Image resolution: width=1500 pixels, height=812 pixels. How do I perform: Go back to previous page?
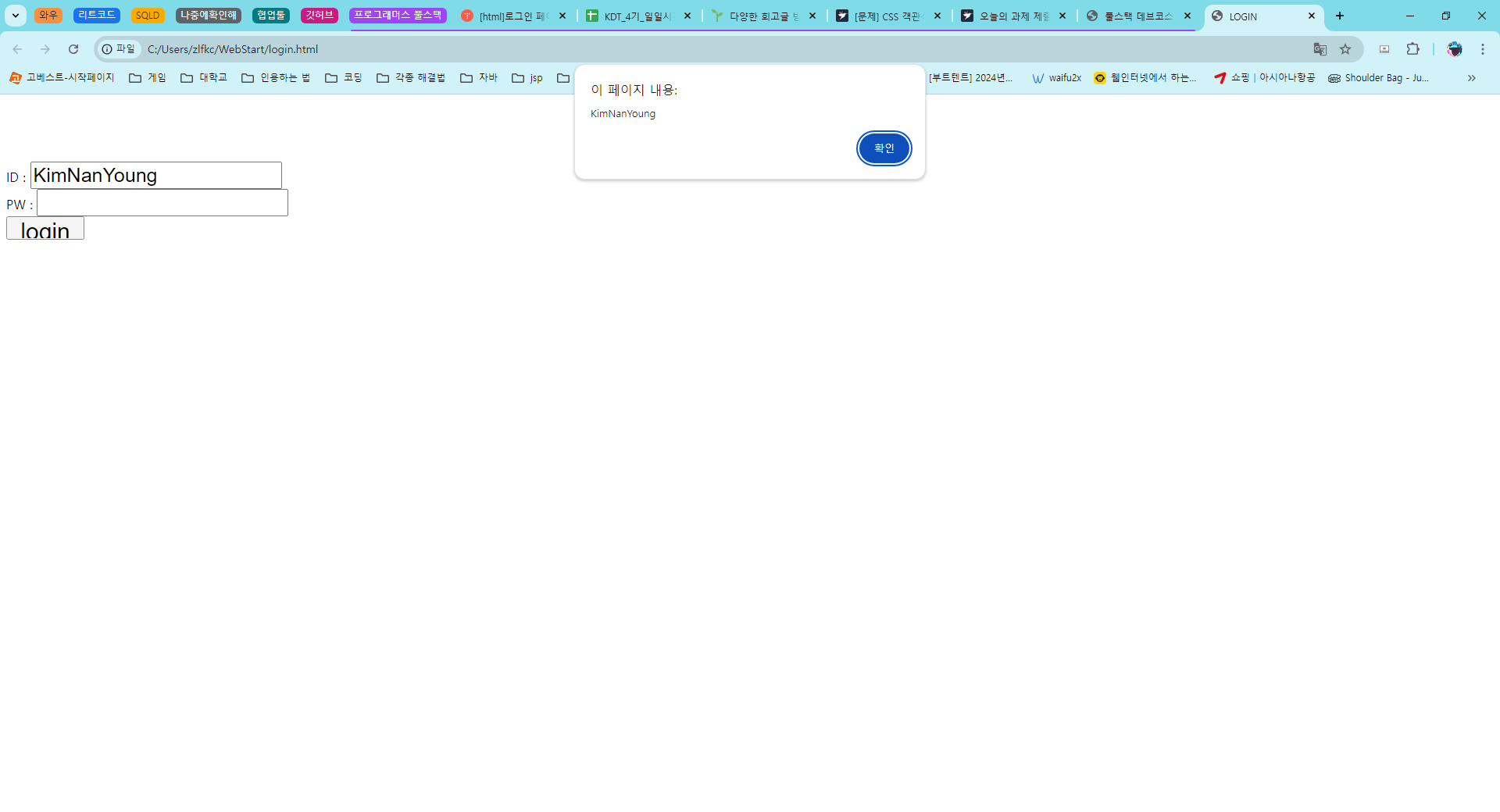(17, 49)
